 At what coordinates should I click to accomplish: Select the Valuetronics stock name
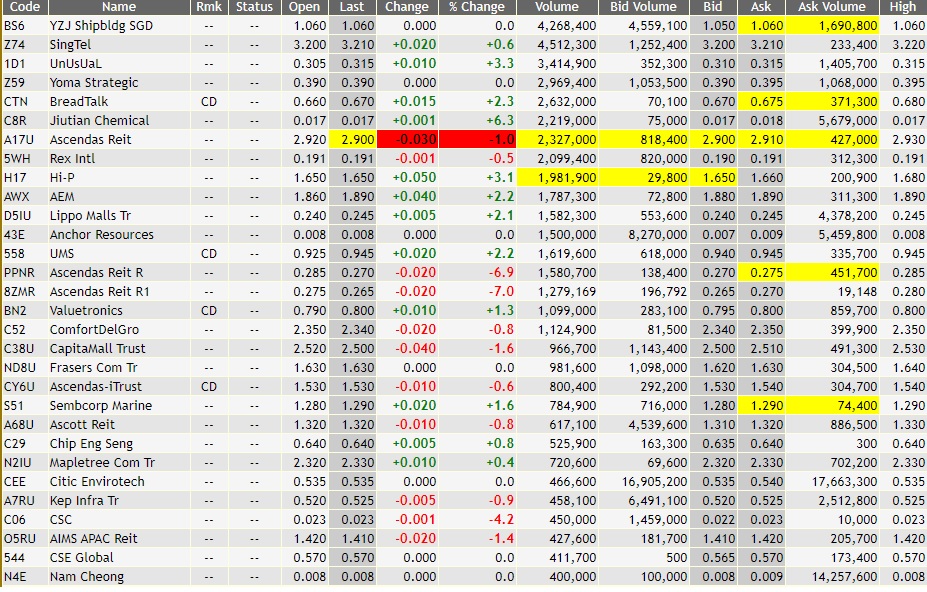coord(86,310)
